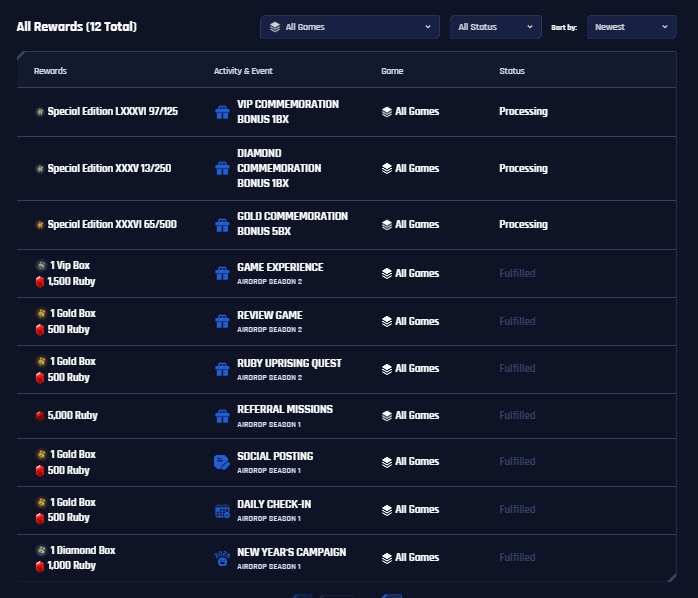The height and width of the screenshot is (598, 698).
Task: Click gift icon beside Review Game
Action: (222, 321)
